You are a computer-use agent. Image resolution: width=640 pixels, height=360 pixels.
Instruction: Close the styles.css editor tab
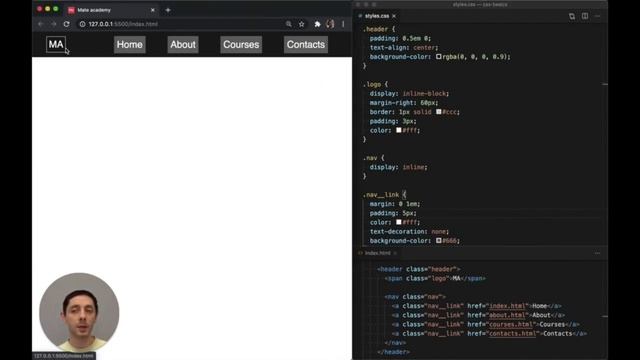pyautogui.click(x=394, y=16)
